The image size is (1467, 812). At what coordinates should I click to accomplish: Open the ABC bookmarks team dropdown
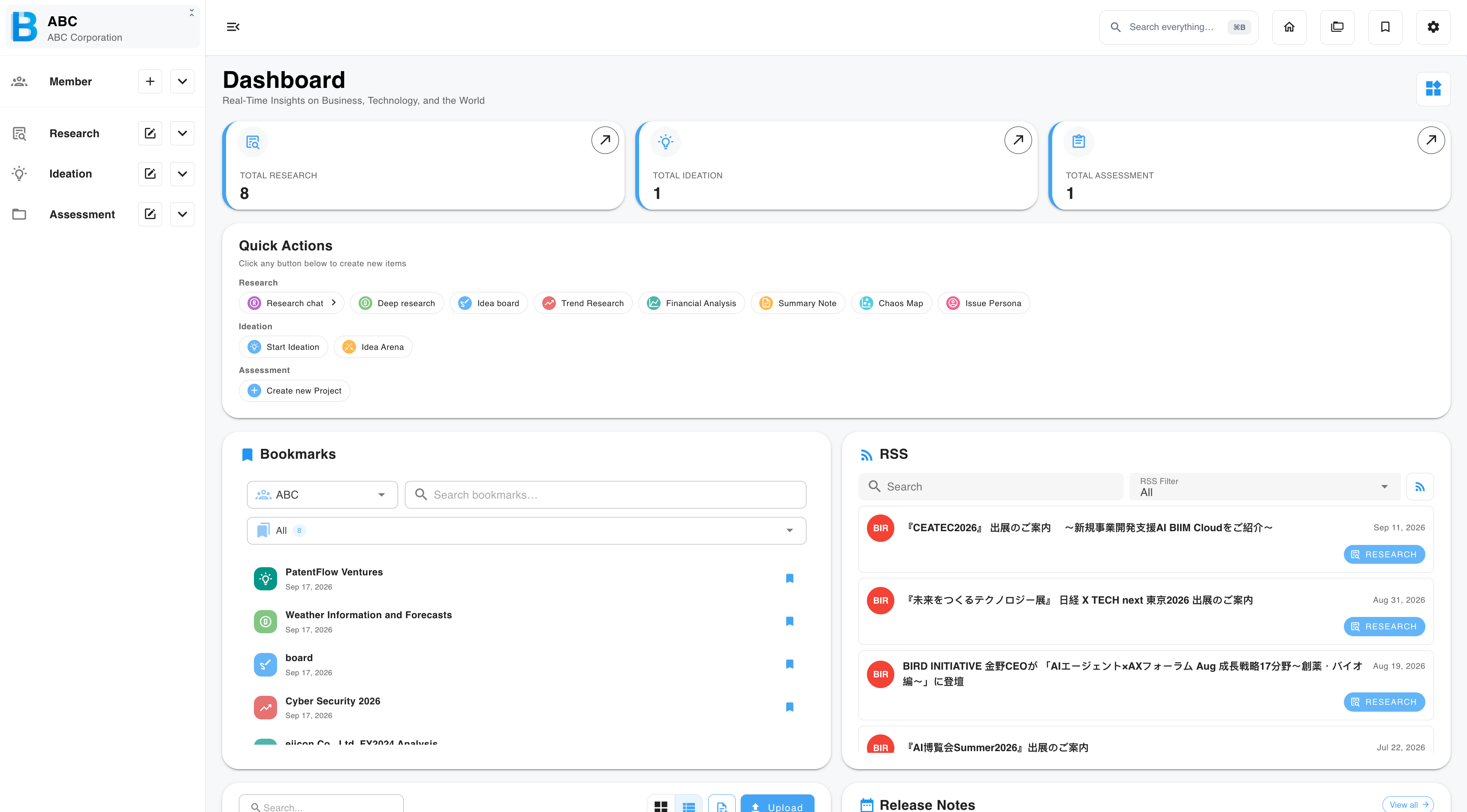[x=322, y=494]
